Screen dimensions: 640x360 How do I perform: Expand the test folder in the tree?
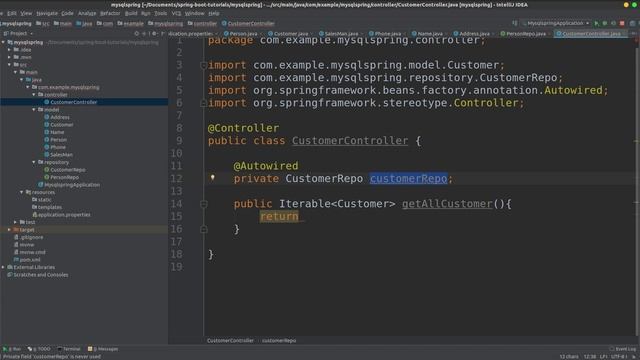tap(16, 222)
